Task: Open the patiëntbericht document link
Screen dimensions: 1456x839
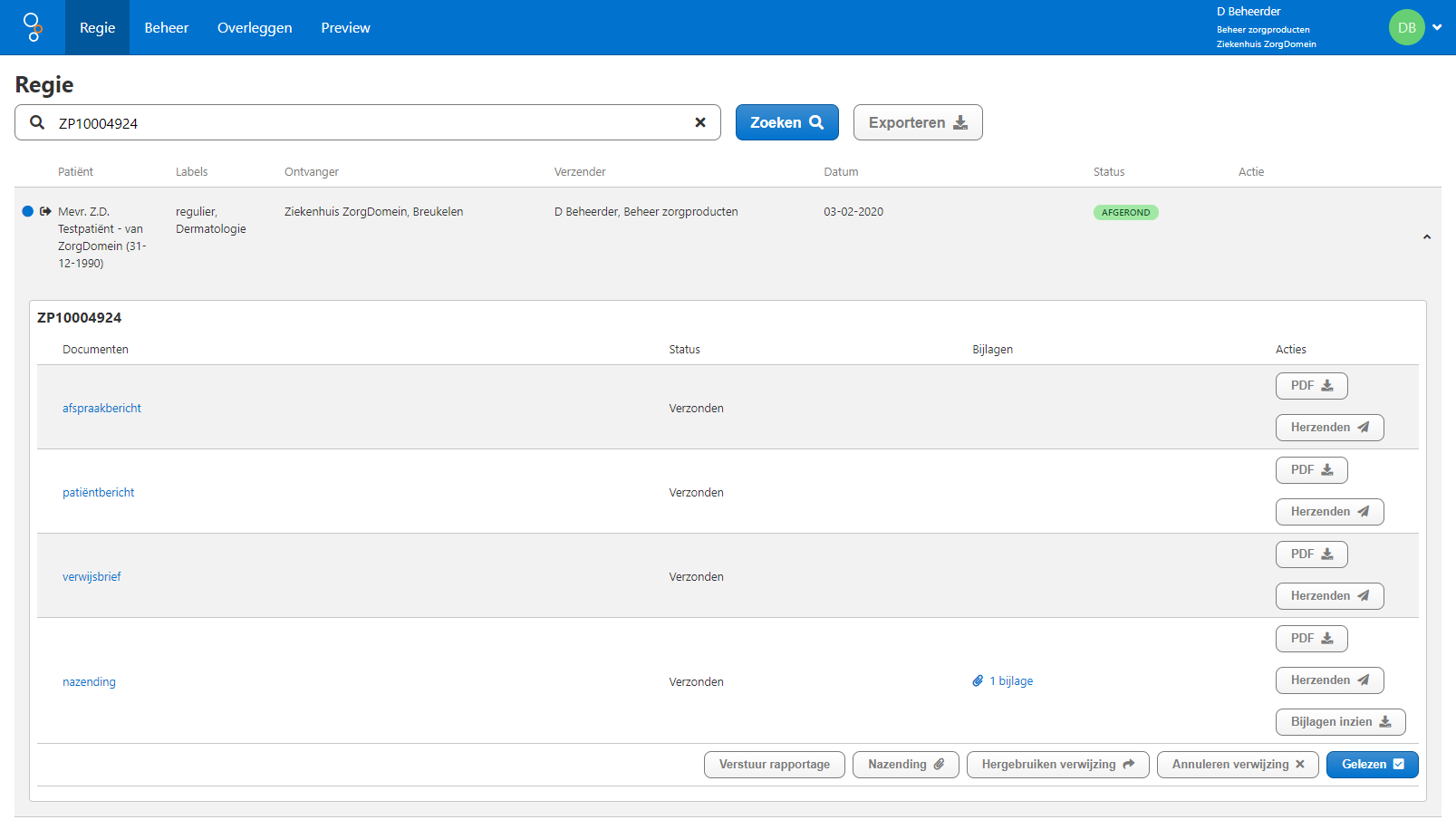Action: click(98, 492)
